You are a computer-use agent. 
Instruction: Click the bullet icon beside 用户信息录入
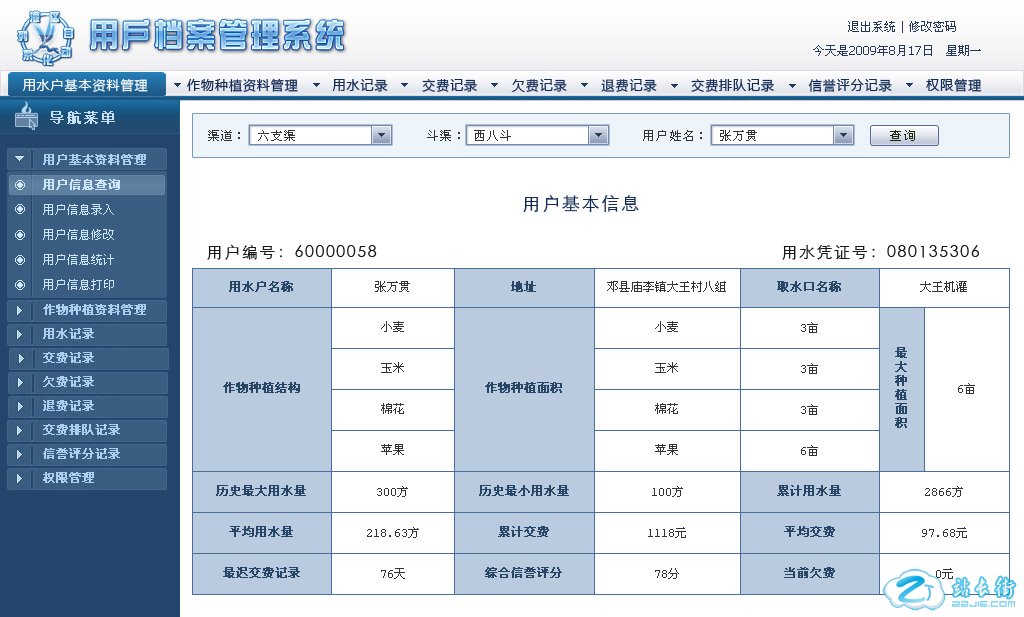point(20,210)
